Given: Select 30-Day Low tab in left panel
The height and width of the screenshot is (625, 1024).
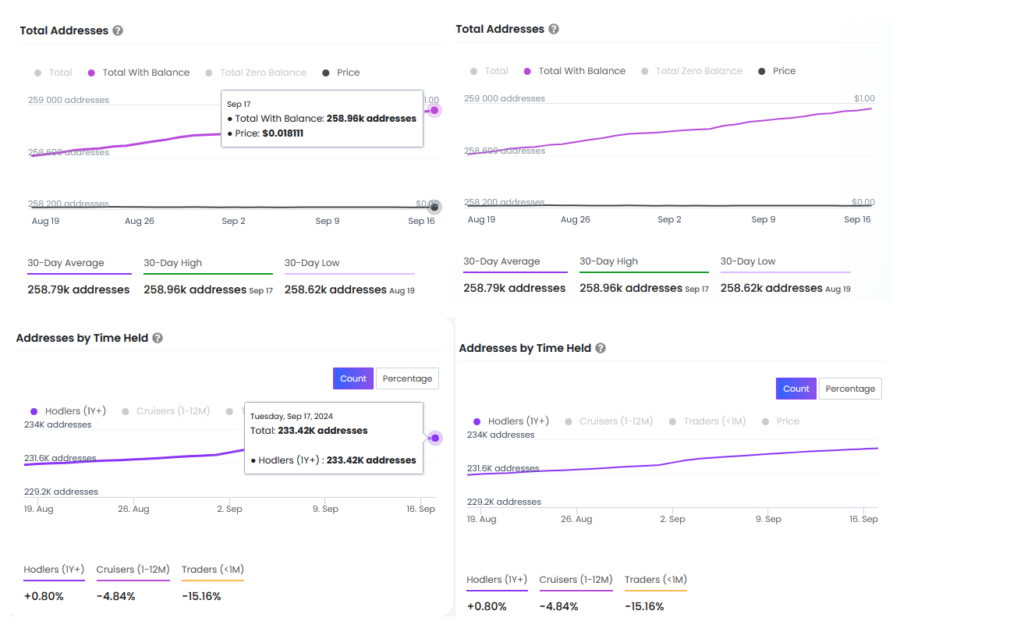Looking at the screenshot, I should [x=349, y=264].
